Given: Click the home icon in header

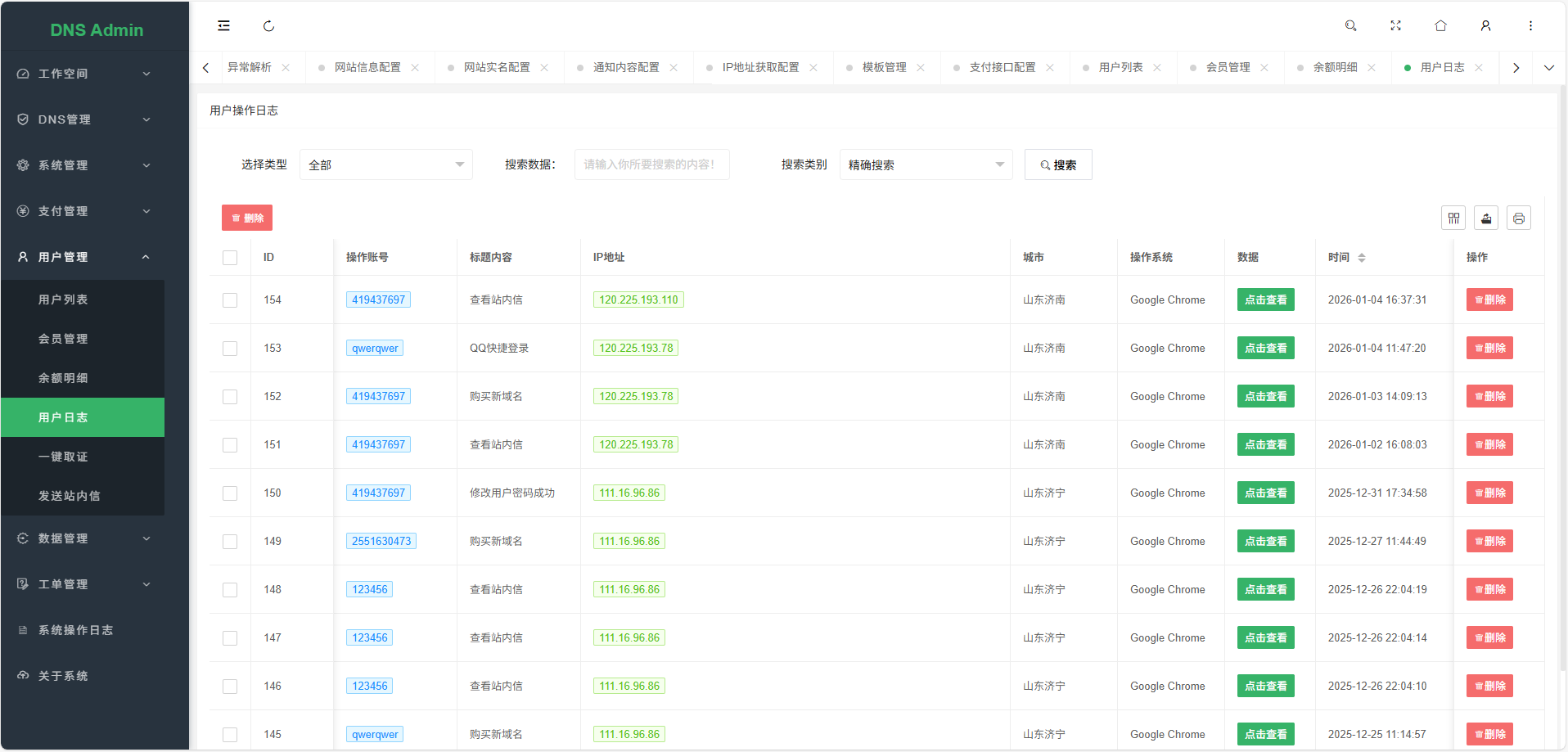Looking at the screenshot, I should [x=1440, y=26].
